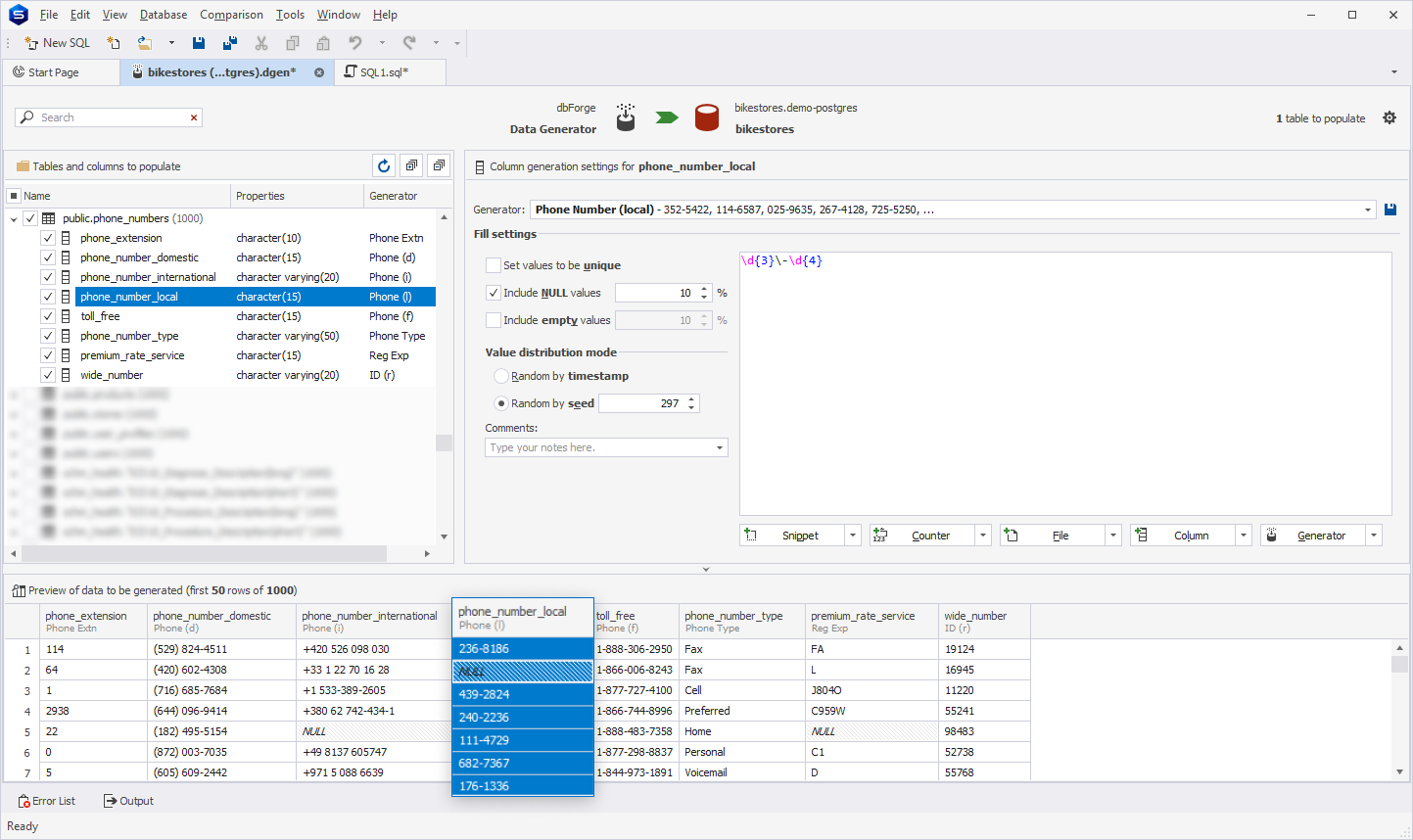1413x840 pixels.
Task: Insert a Column reference button
Action: pos(1183,536)
